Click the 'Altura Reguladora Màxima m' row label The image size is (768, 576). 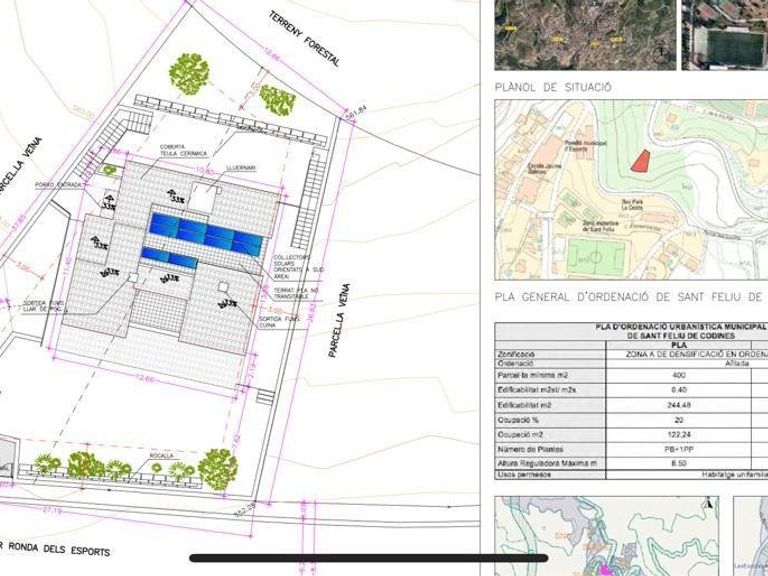point(547,463)
